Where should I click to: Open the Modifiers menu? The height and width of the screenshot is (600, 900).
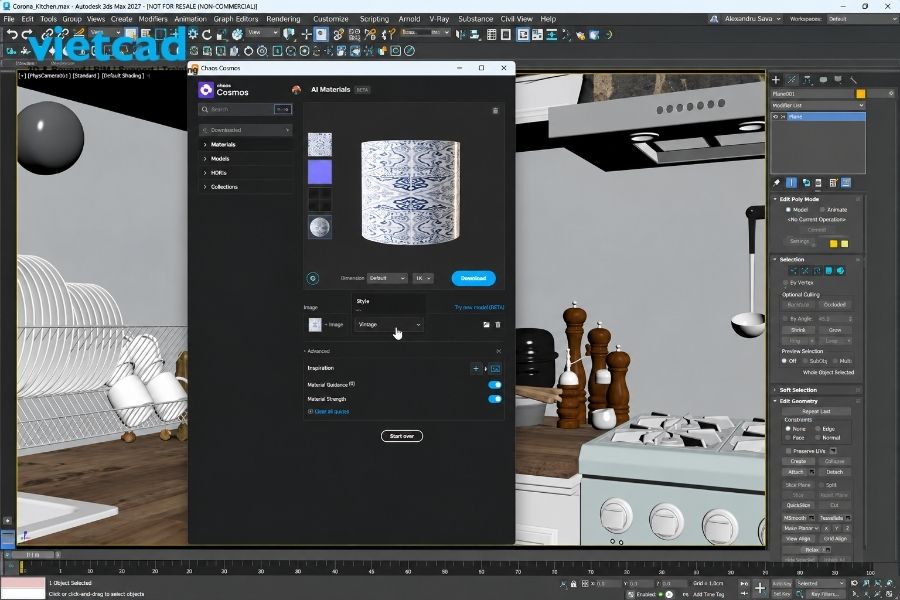[x=153, y=19]
